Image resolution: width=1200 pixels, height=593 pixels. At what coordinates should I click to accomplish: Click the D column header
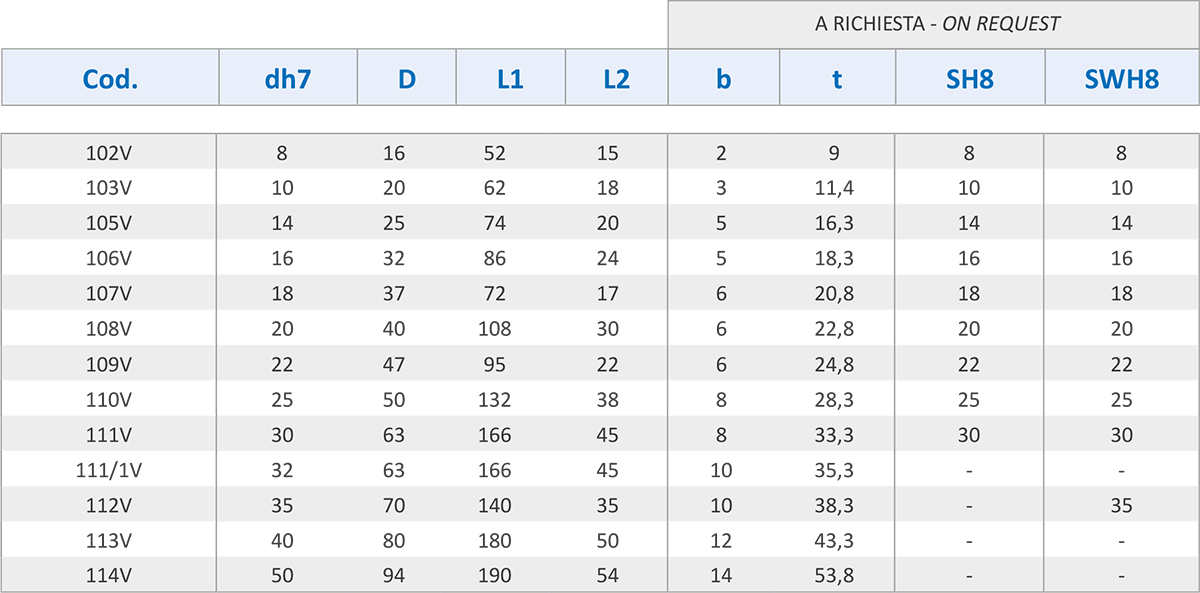(407, 78)
